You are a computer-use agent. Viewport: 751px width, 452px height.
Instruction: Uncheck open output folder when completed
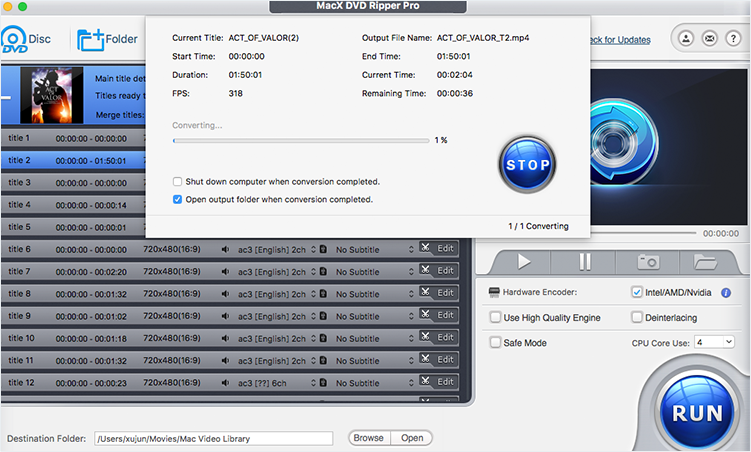point(177,199)
